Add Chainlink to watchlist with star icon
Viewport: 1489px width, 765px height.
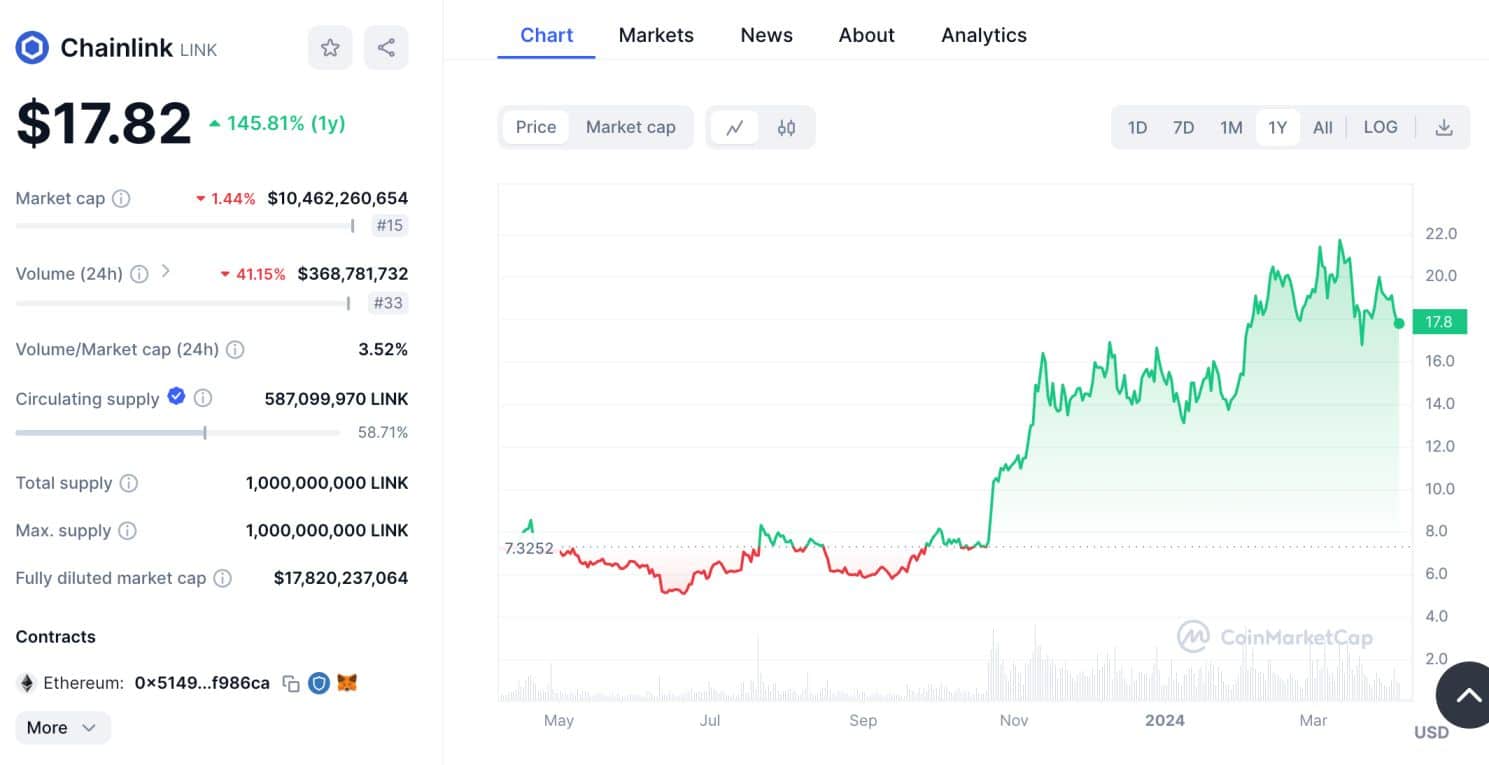[x=330, y=47]
